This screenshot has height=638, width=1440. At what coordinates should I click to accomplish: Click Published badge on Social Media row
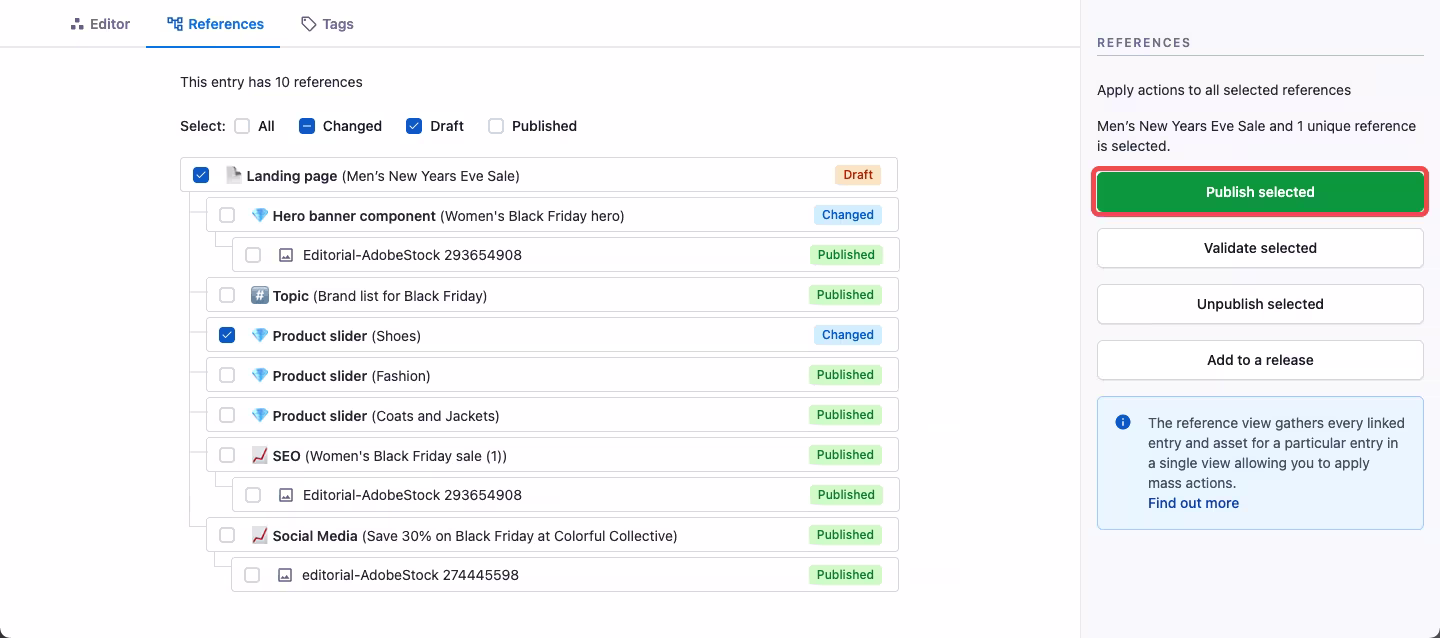pos(845,535)
